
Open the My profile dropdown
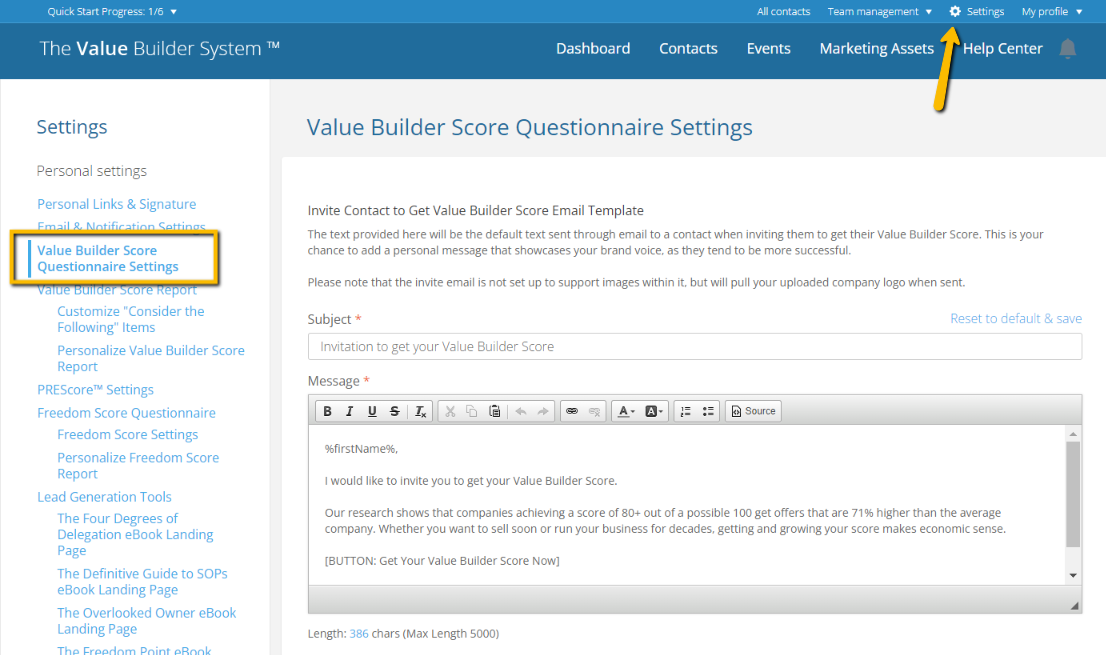point(1052,11)
